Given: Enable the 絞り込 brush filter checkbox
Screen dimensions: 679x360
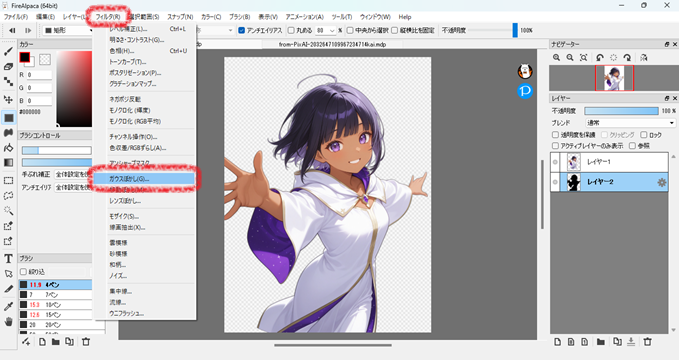Looking at the screenshot, I should click(x=23, y=272).
